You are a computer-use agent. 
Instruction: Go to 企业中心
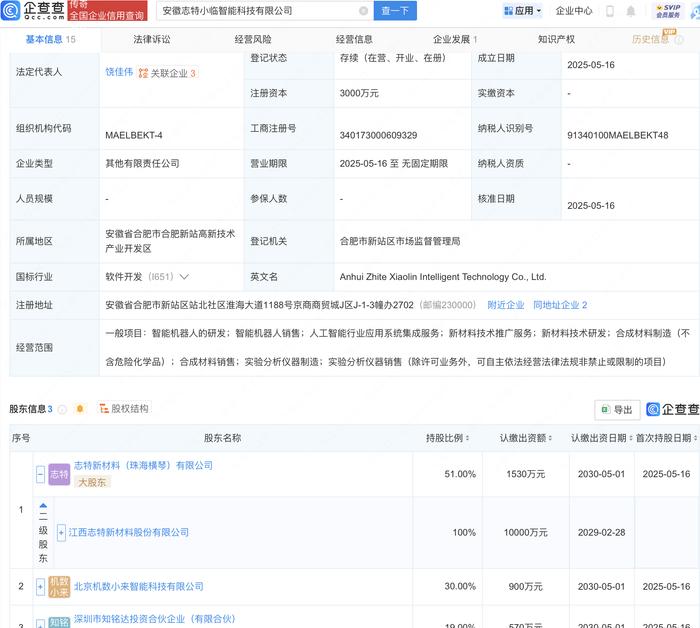coord(574,11)
